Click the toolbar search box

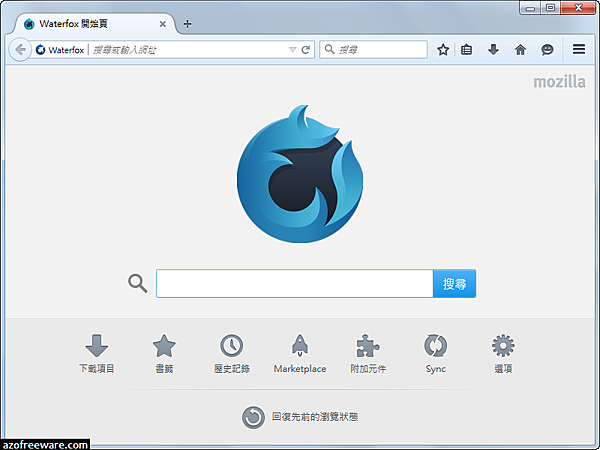[373, 50]
